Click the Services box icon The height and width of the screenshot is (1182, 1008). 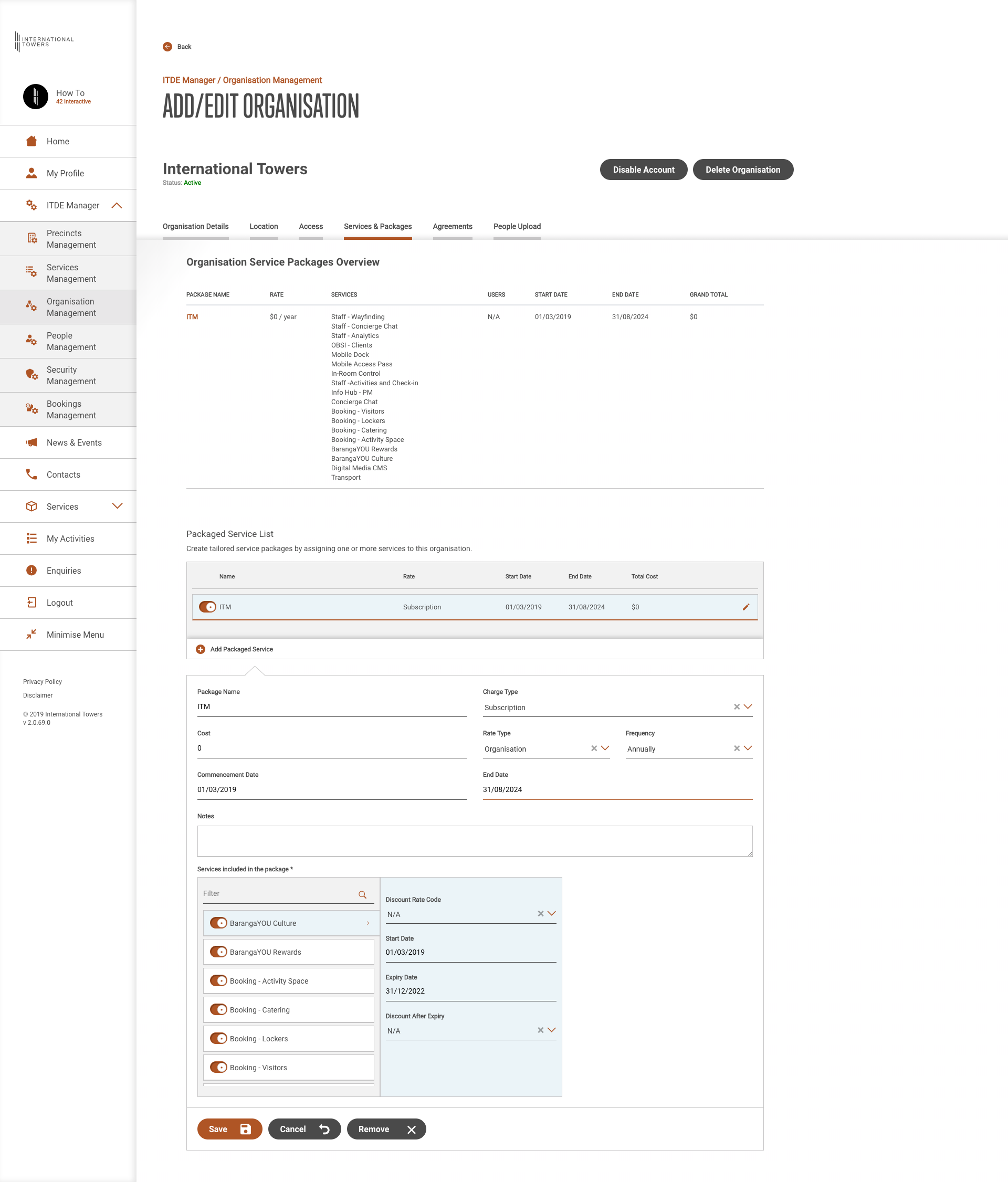(x=31, y=506)
